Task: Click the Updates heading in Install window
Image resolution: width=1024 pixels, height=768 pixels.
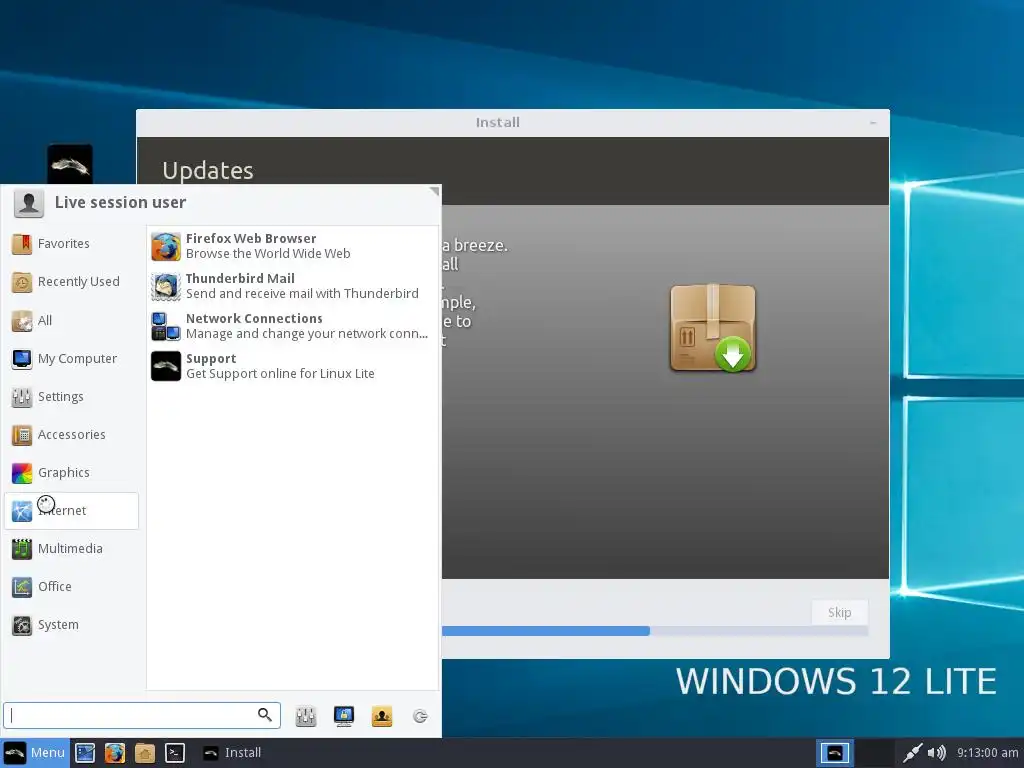Action: point(208,170)
